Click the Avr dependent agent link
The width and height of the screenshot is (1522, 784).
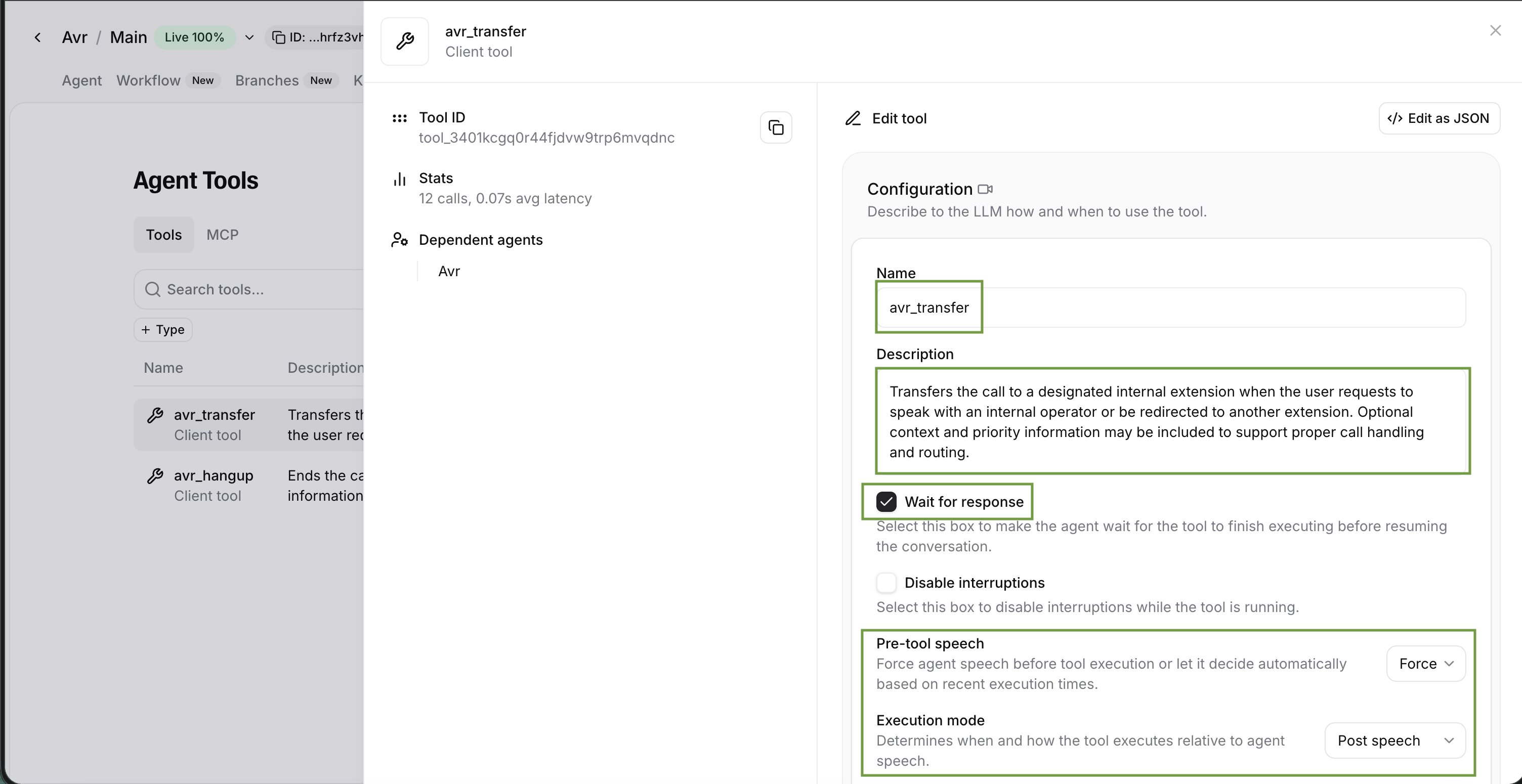(449, 271)
